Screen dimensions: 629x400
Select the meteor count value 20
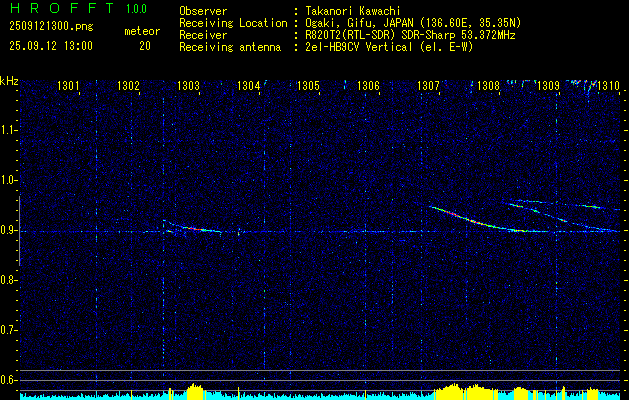click(x=145, y=46)
